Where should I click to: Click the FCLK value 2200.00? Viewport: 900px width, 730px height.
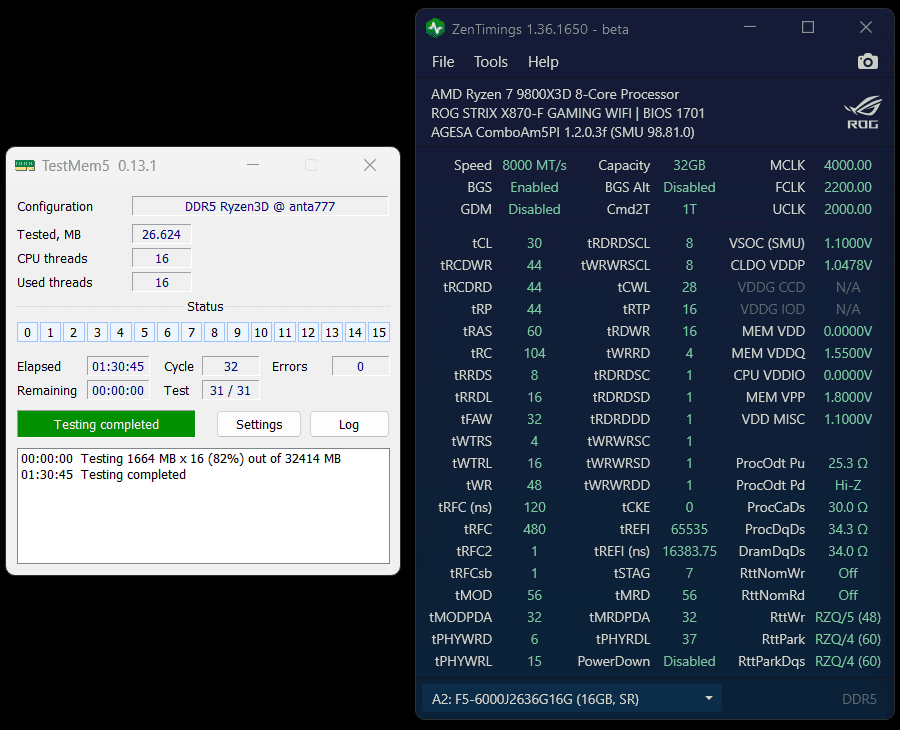click(x=848, y=187)
